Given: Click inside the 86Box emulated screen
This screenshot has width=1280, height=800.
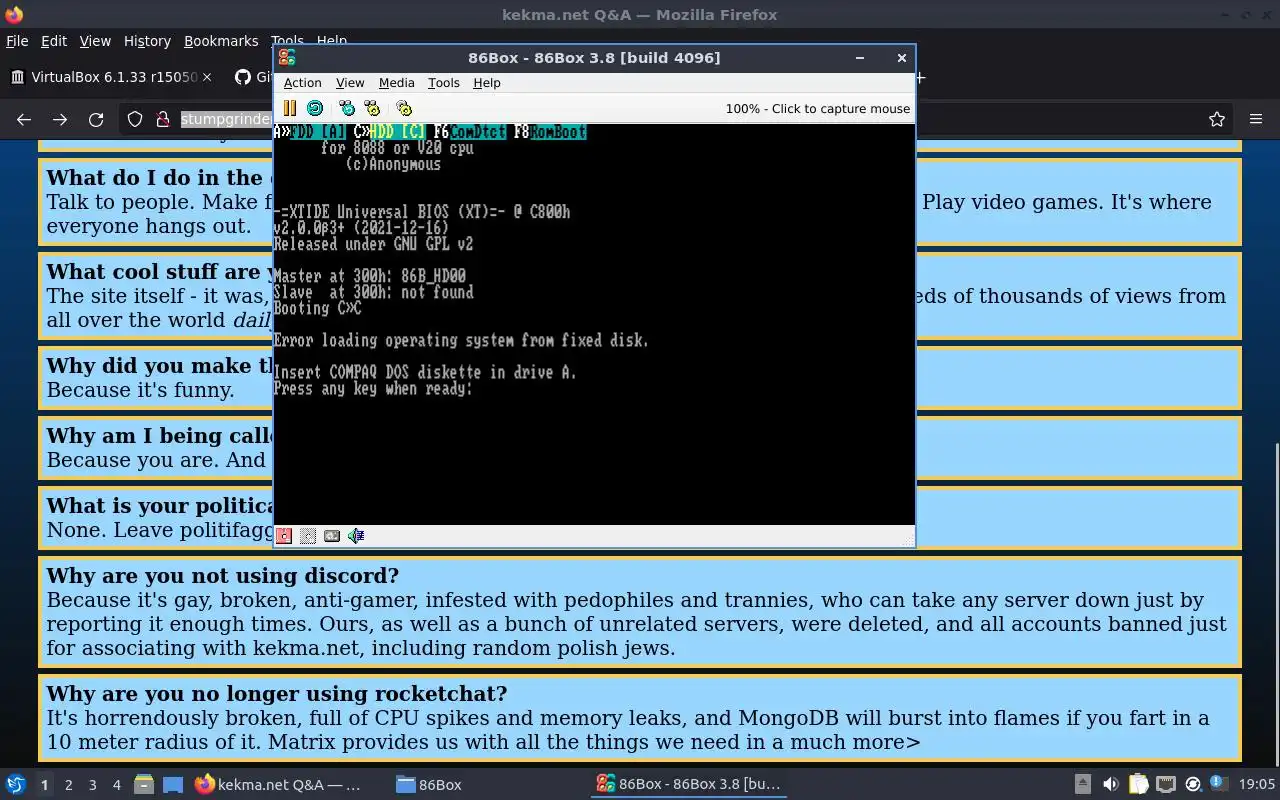Looking at the screenshot, I should (594, 324).
